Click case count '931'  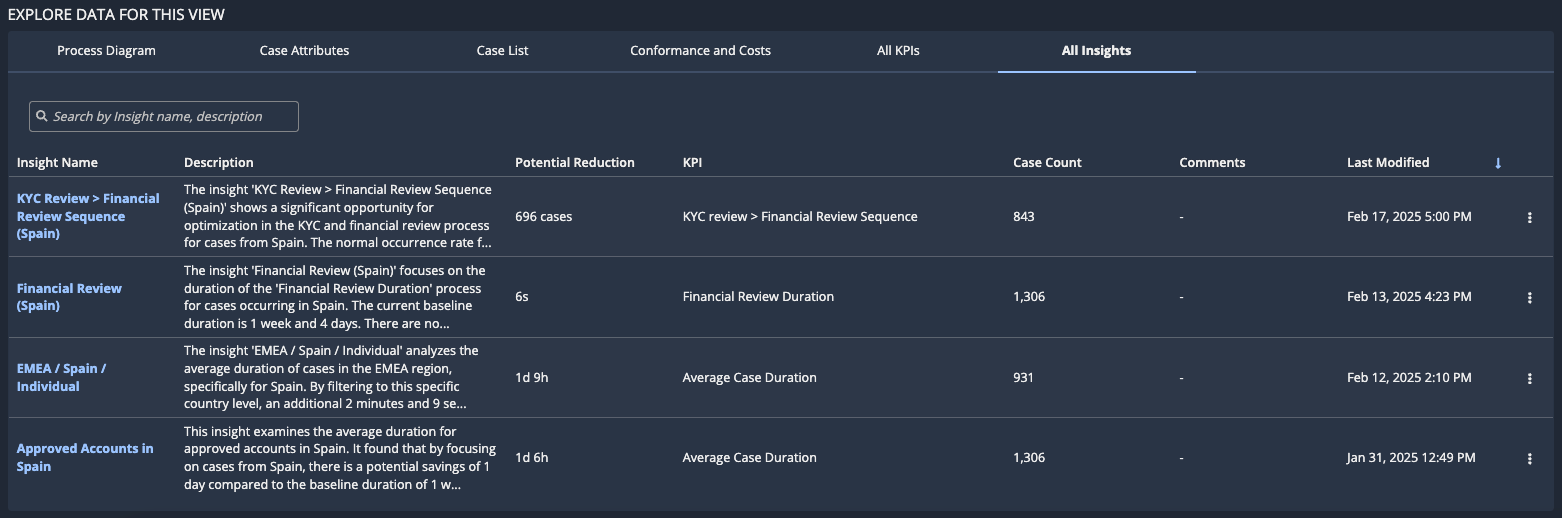[1023, 377]
